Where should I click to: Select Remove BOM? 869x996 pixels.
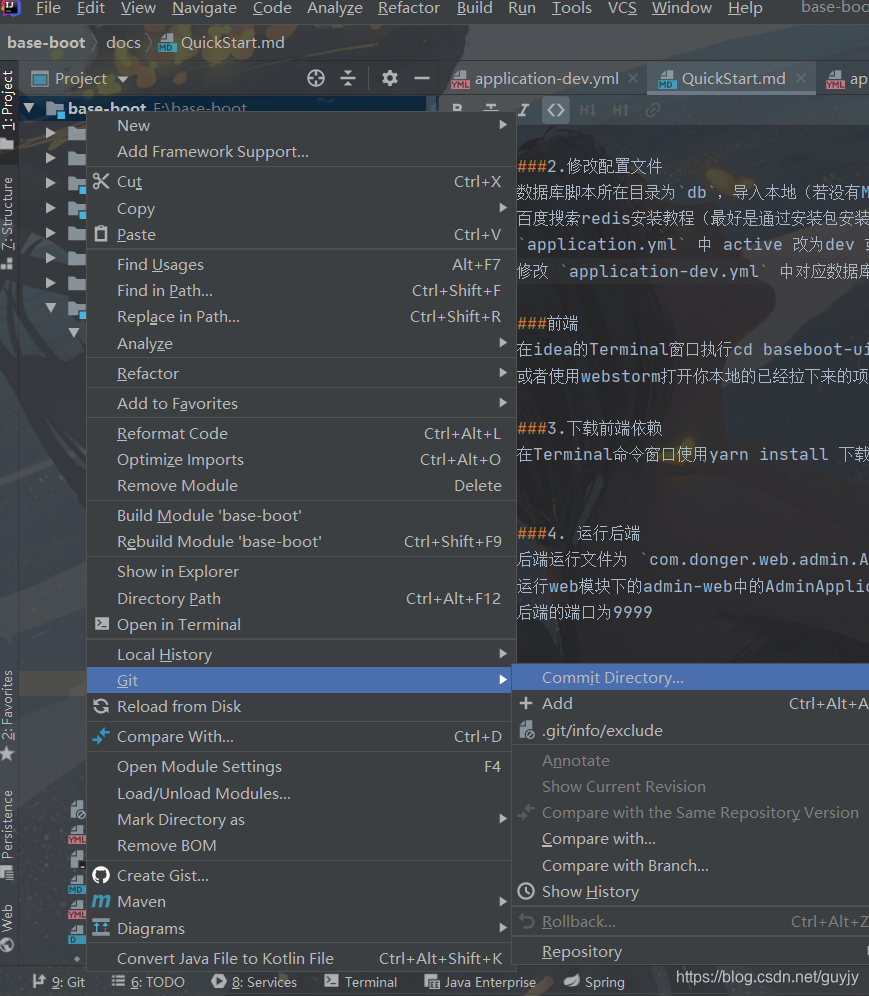point(301,845)
